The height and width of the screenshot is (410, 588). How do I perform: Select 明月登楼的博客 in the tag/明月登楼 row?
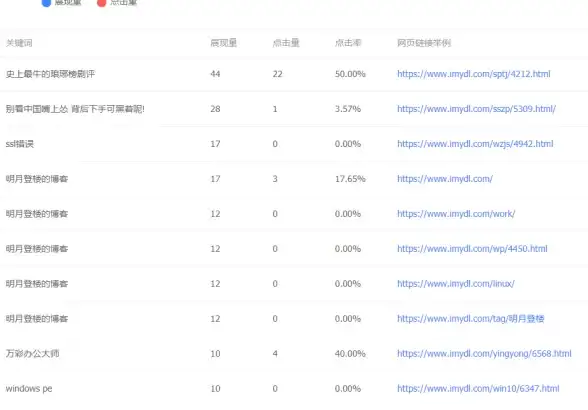(x=37, y=318)
